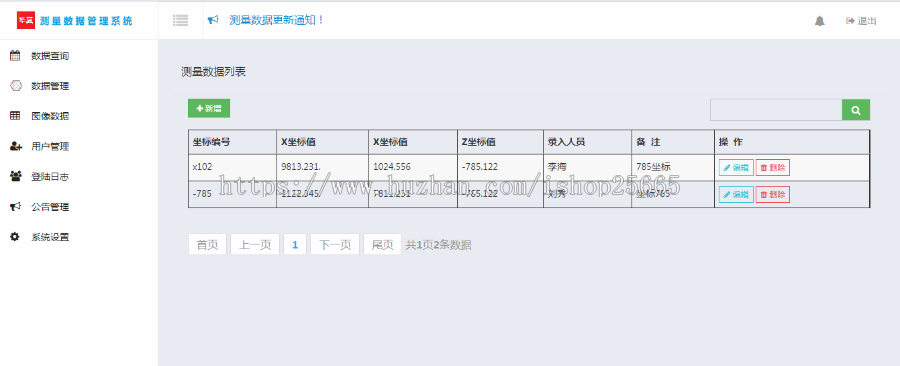
Task: Select page 1 in pagination
Action: (295, 245)
